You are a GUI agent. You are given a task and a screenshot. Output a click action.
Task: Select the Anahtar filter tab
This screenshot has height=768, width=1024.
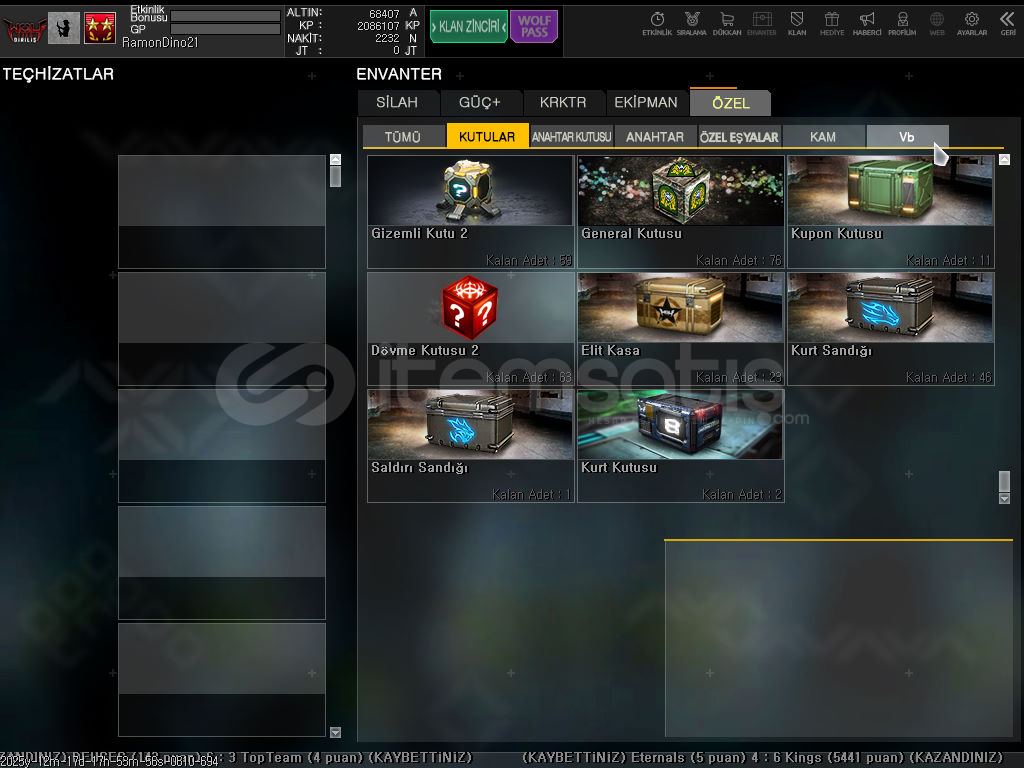(x=655, y=137)
